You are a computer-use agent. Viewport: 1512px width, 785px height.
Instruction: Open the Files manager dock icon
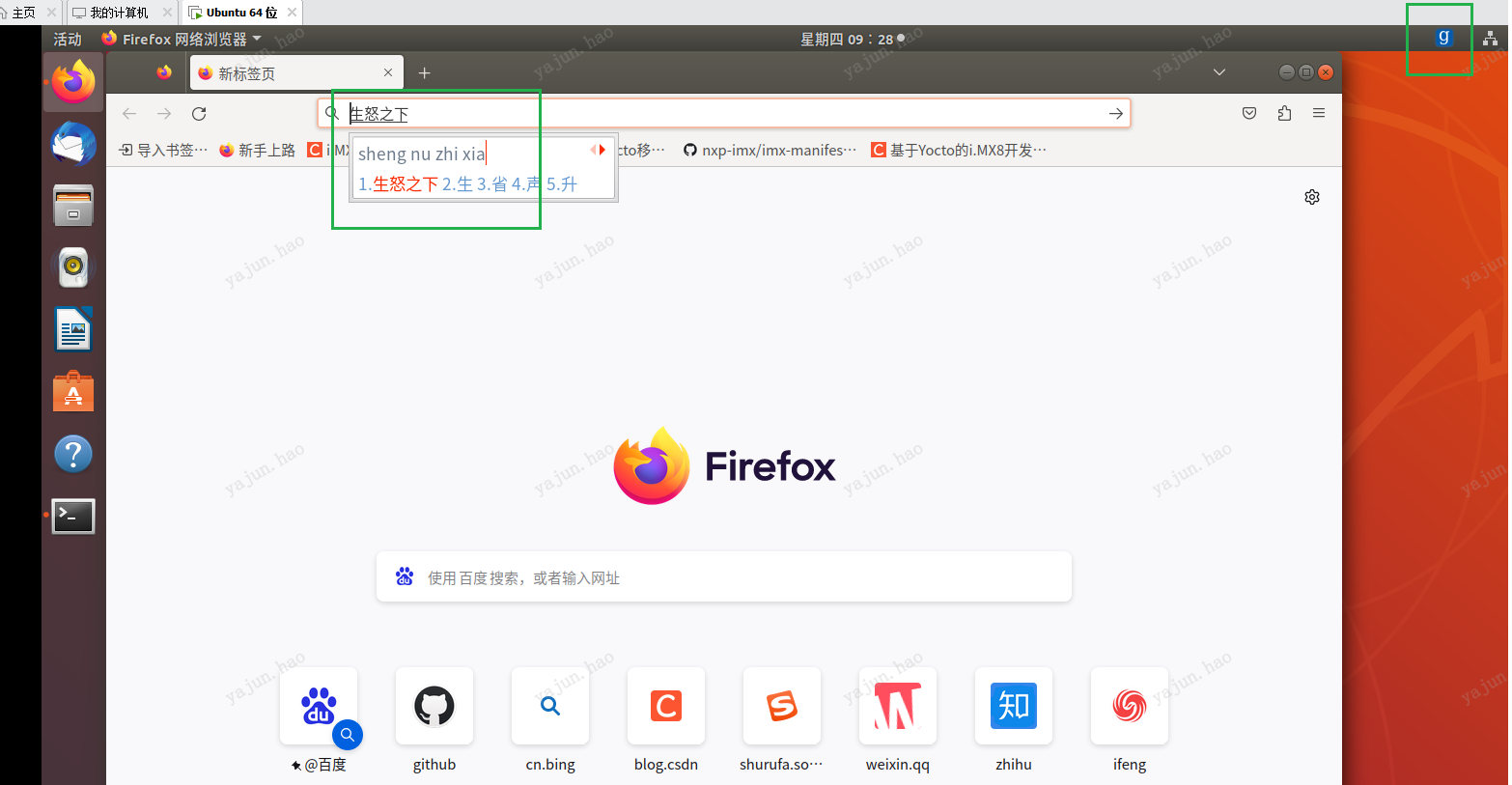tap(73, 206)
